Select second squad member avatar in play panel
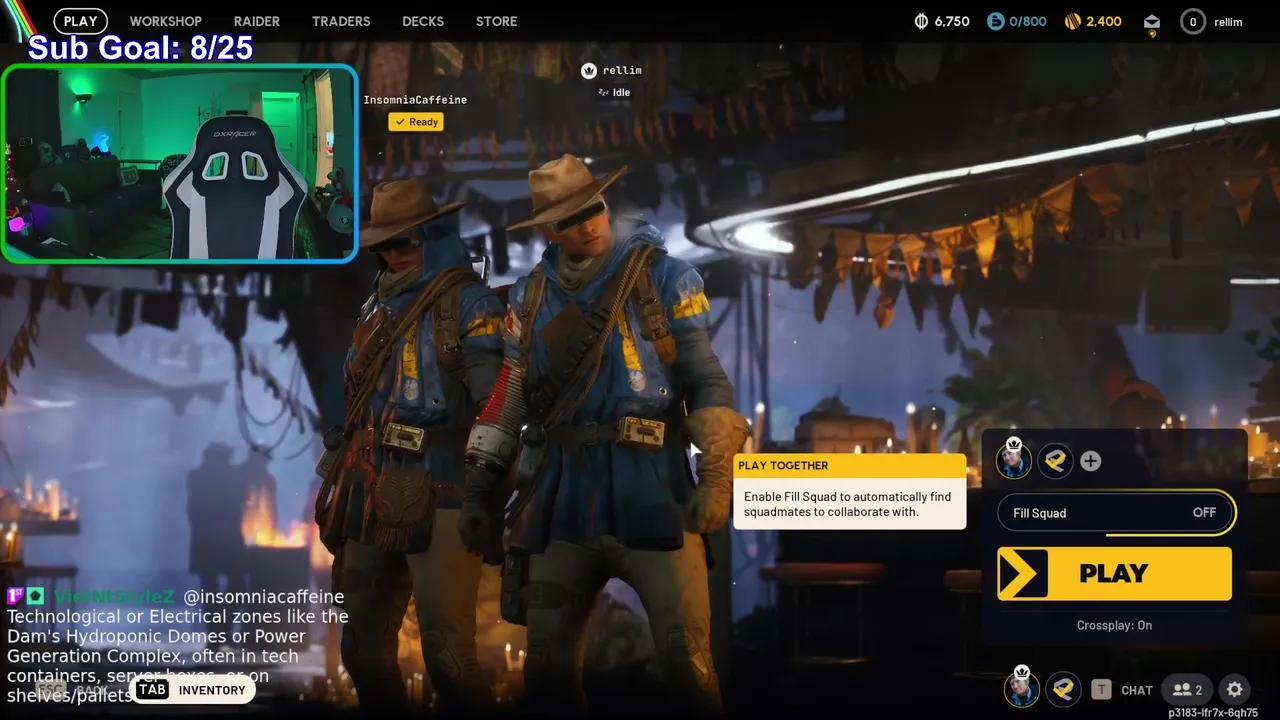 (x=1054, y=461)
